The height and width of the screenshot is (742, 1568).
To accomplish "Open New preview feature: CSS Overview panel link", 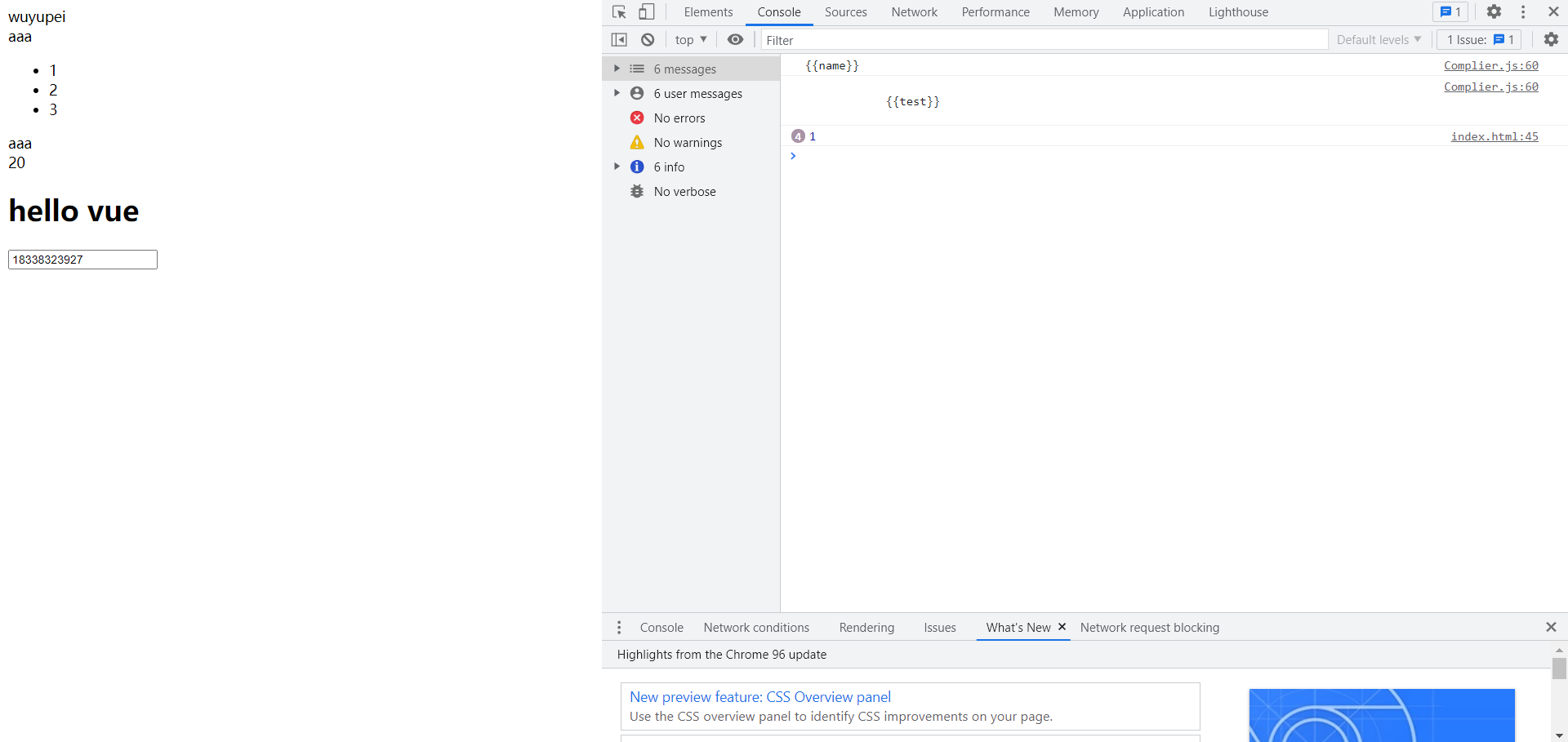I will click(x=760, y=697).
